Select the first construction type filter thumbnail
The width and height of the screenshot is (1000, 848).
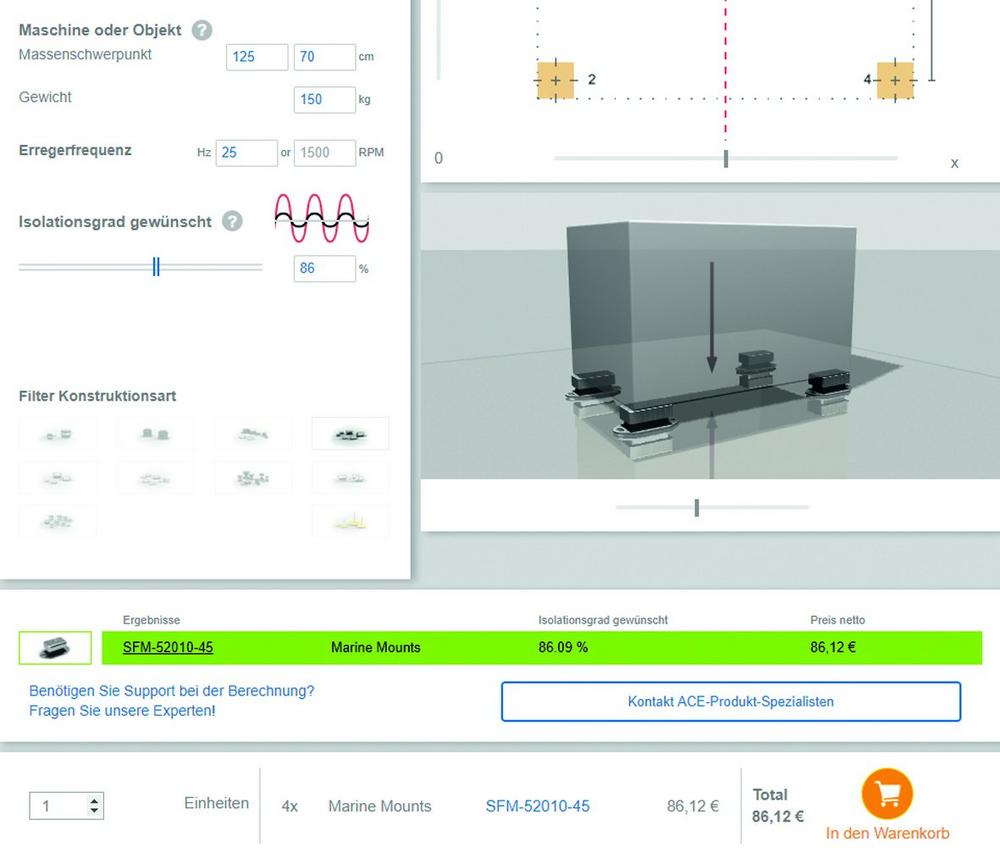(58, 434)
